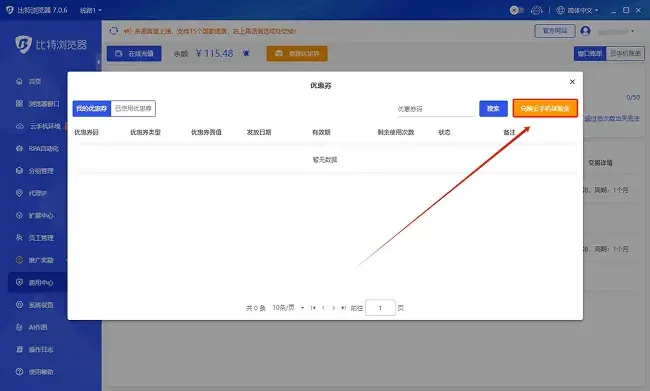650x391 pixels.
Task: Open 扩展中心 icon in sidebar
Action: [19, 215]
